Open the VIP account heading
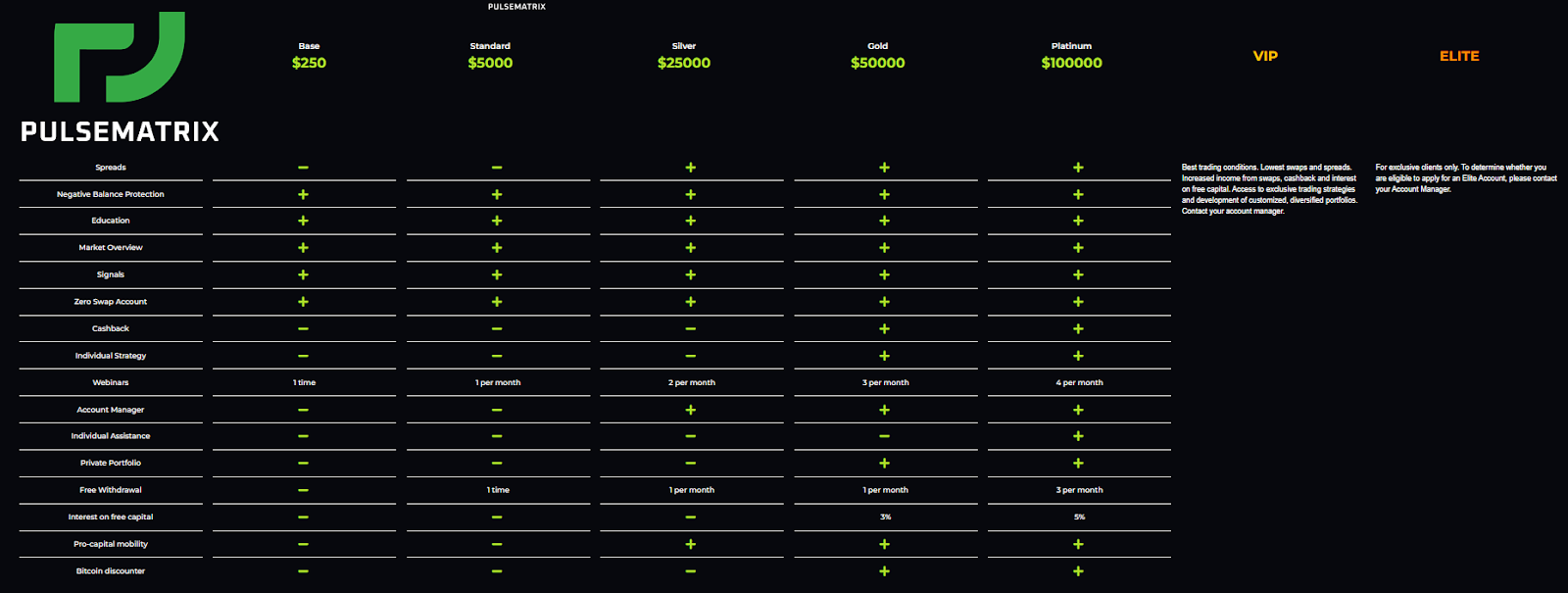This screenshot has height=593, width=1568. coord(1265,56)
